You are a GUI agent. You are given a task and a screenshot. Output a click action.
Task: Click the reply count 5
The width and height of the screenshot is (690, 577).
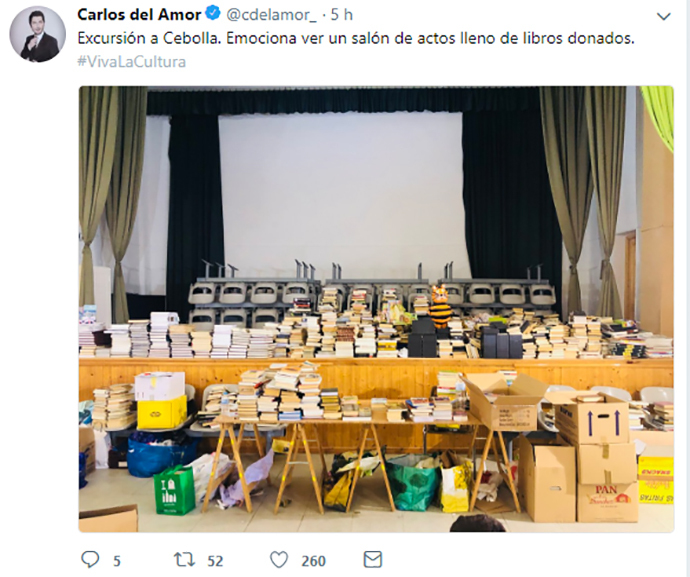pos(117,561)
